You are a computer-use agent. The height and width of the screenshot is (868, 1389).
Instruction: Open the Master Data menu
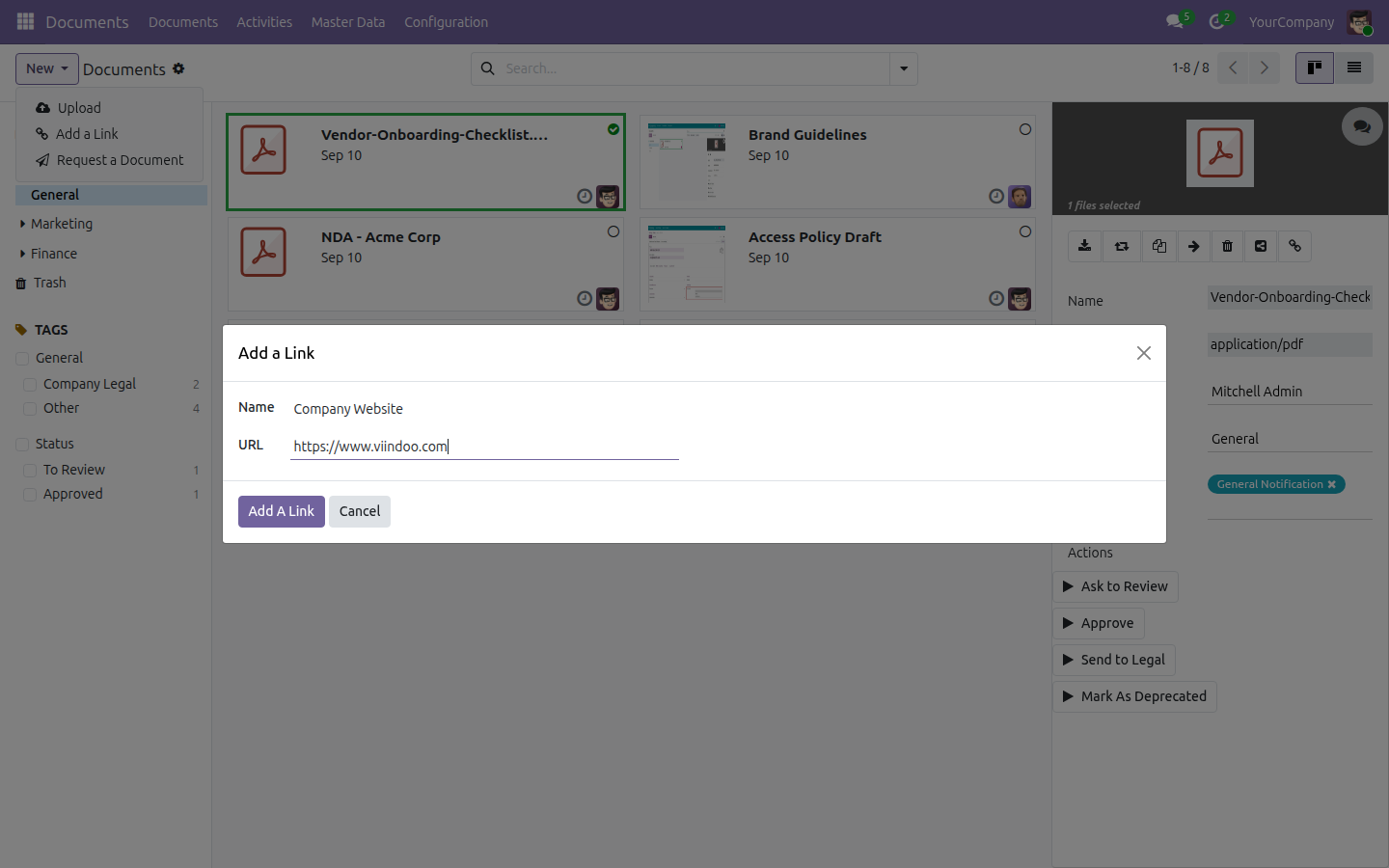click(348, 22)
